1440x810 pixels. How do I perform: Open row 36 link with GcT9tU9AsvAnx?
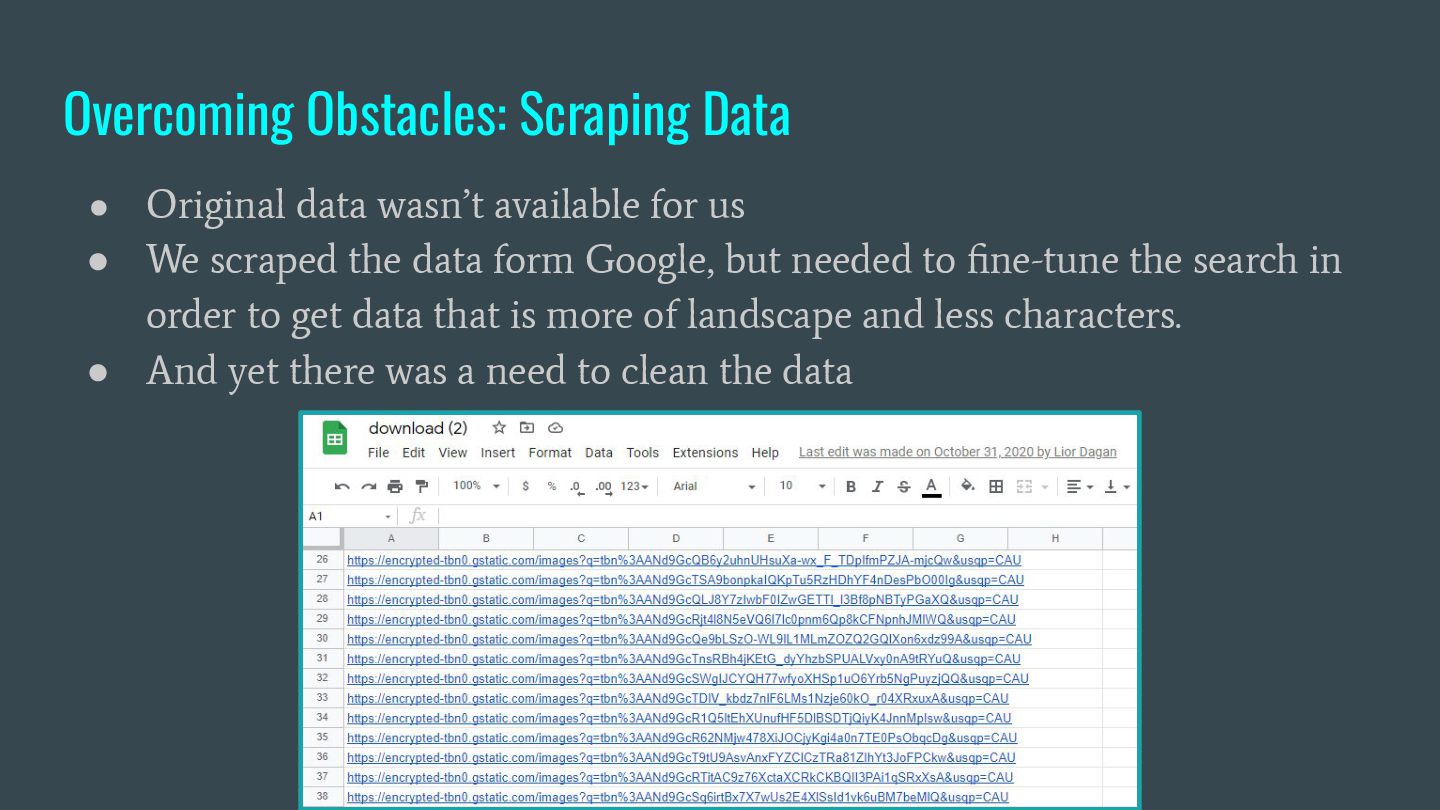pos(681,758)
